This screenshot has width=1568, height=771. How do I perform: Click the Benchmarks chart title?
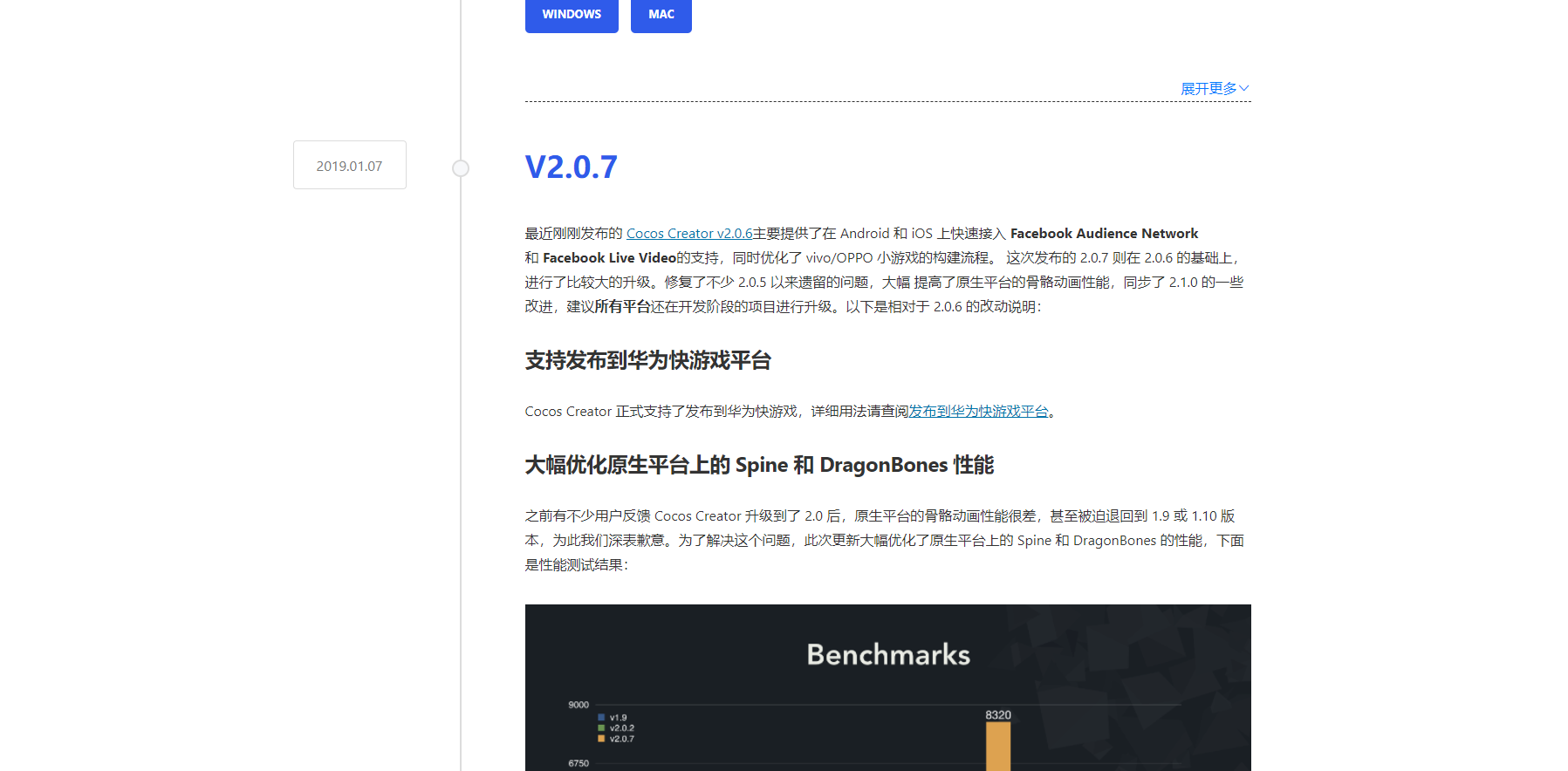(888, 654)
